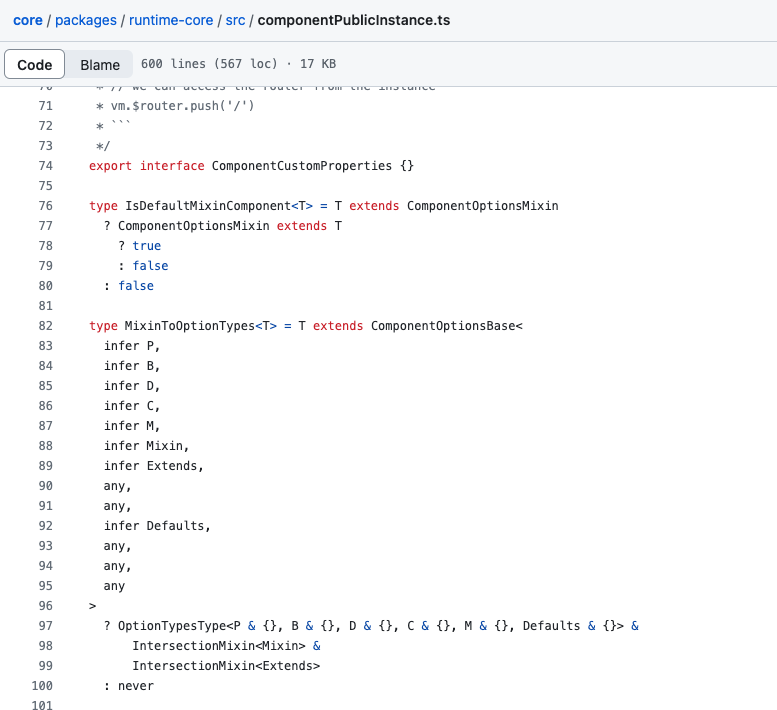Select line number 74
777x710 pixels.
coord(46,166)
